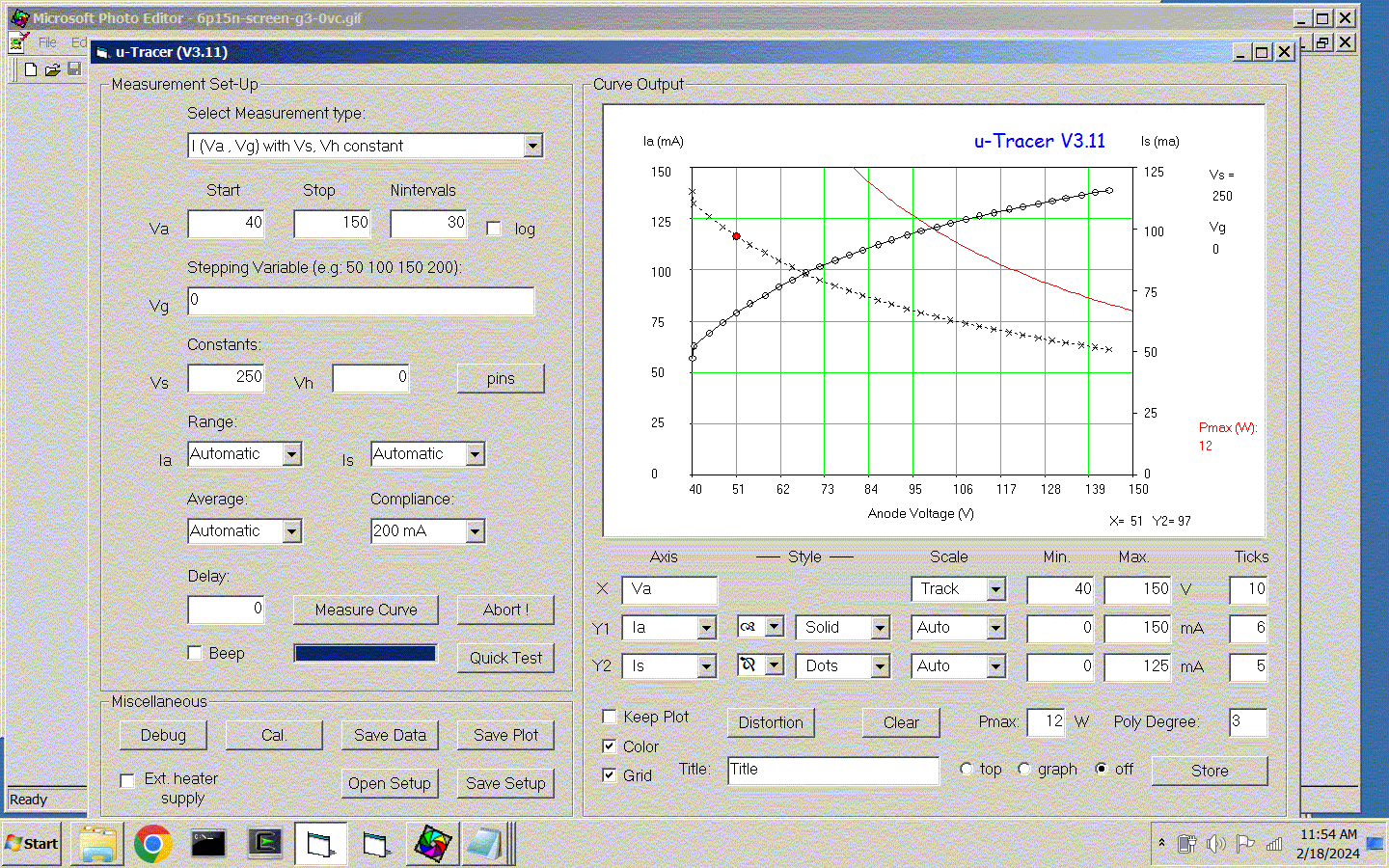Enable the Beep checkbox

click(x=195, y=653)
